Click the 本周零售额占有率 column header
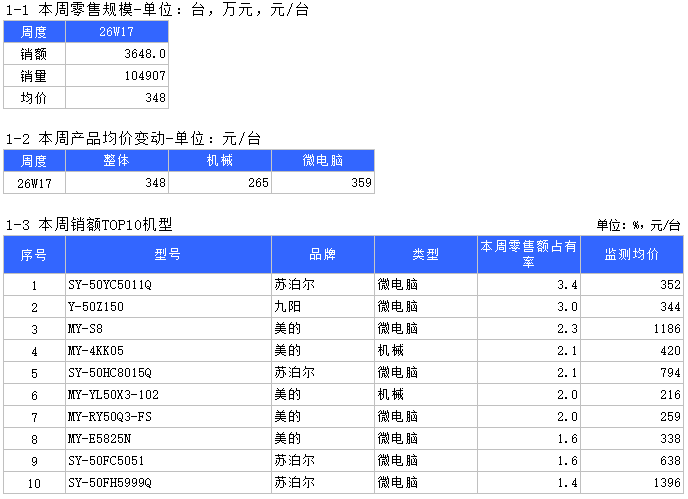Image resolution: width=688 pixels, height=499 pixels. point(528,254)
